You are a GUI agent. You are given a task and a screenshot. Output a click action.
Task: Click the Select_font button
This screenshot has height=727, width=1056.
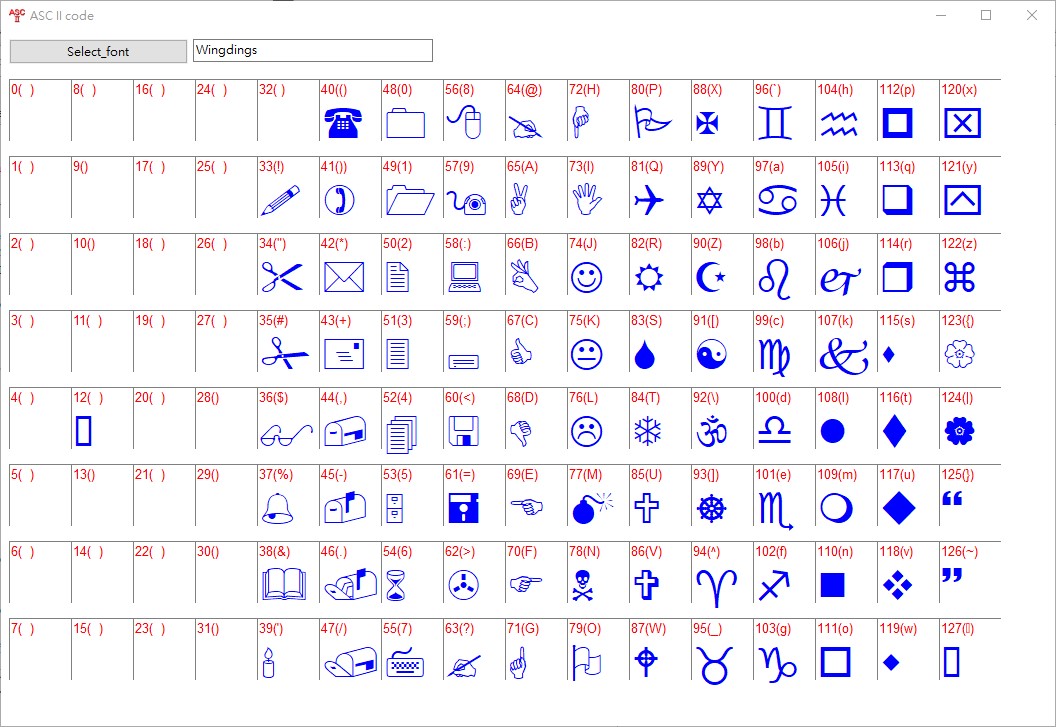(98, 51)
